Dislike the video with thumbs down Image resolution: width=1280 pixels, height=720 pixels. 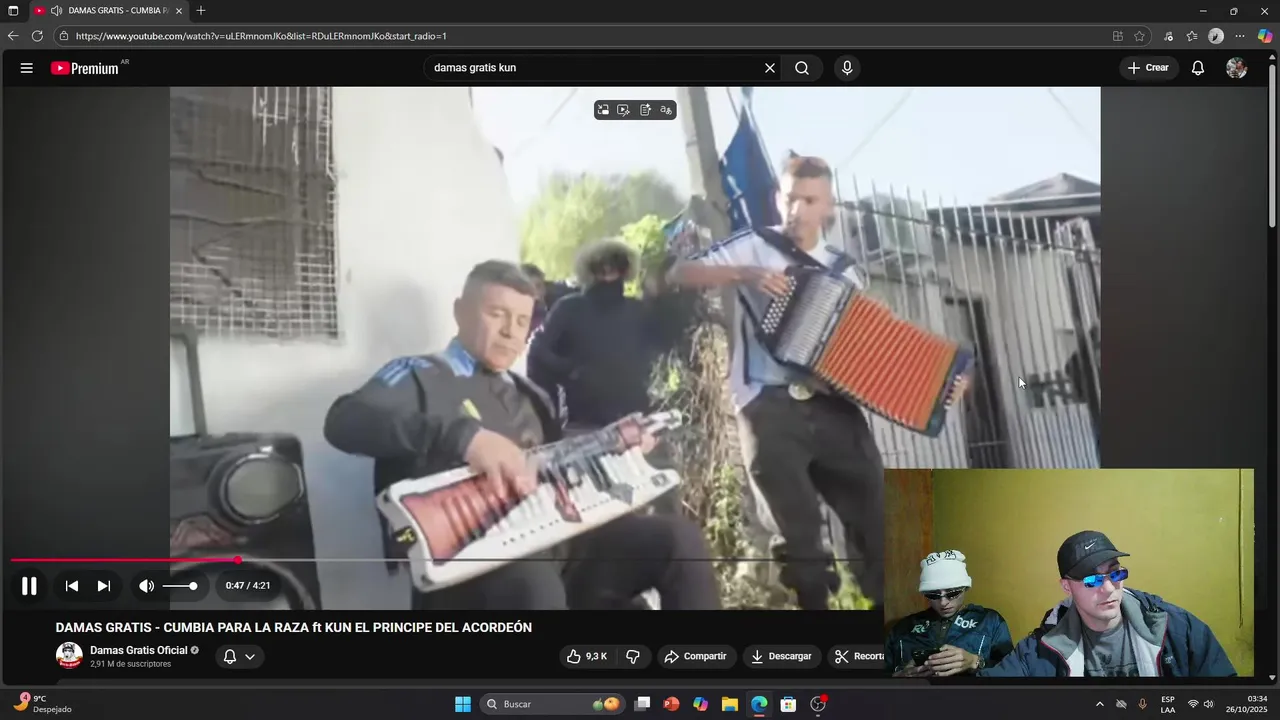tap(633, 656)
